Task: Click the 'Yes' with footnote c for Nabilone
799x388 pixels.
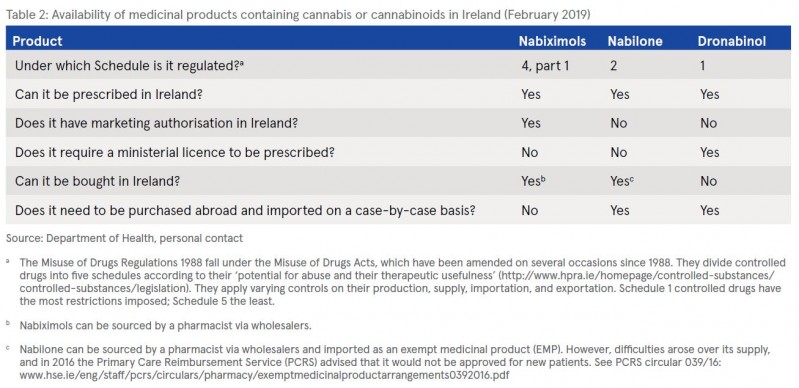Action: click(622, 181)
